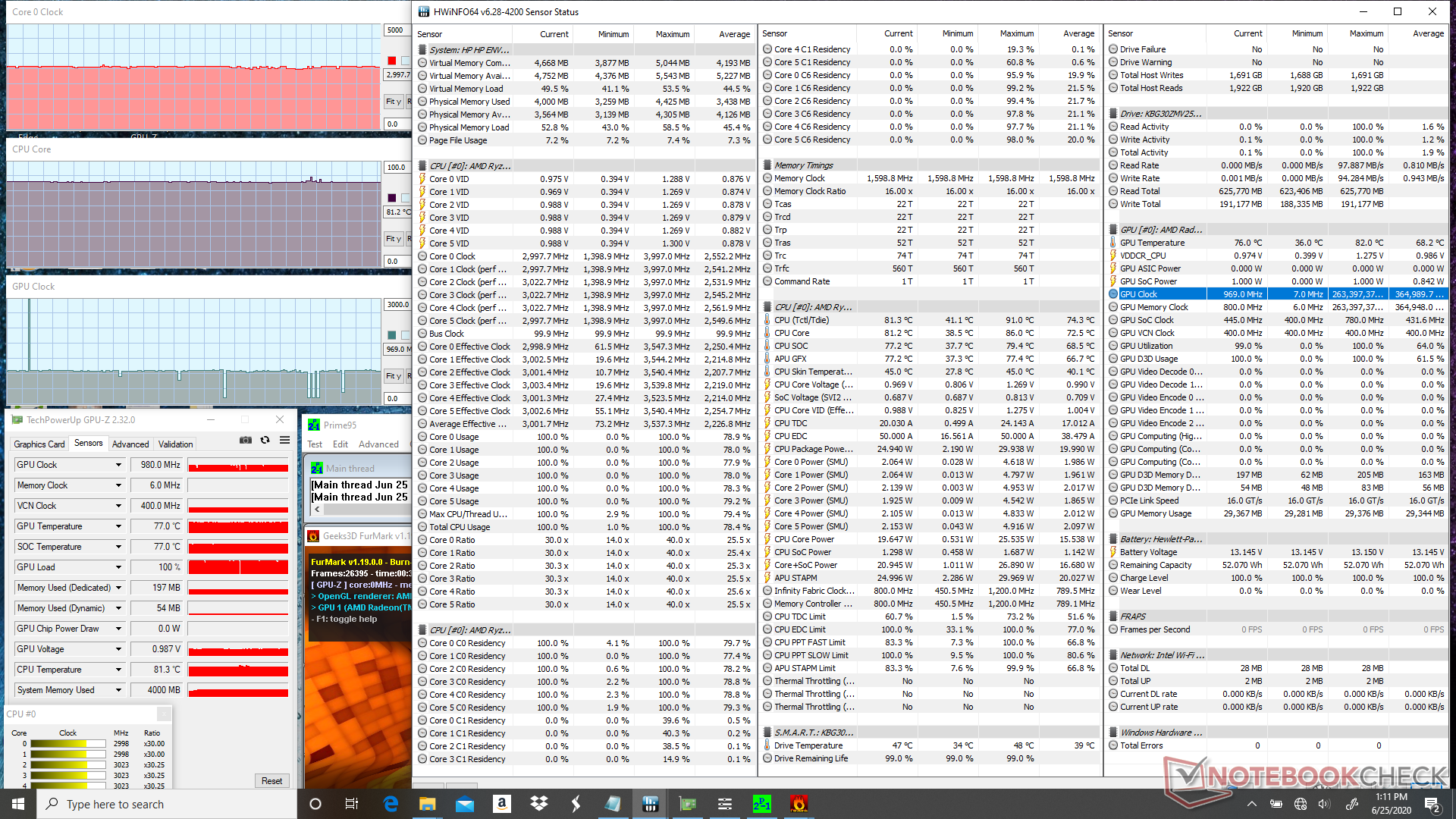Click GPU-Z screenshot camera icon
1456x819 pixels.
(246, 440)
